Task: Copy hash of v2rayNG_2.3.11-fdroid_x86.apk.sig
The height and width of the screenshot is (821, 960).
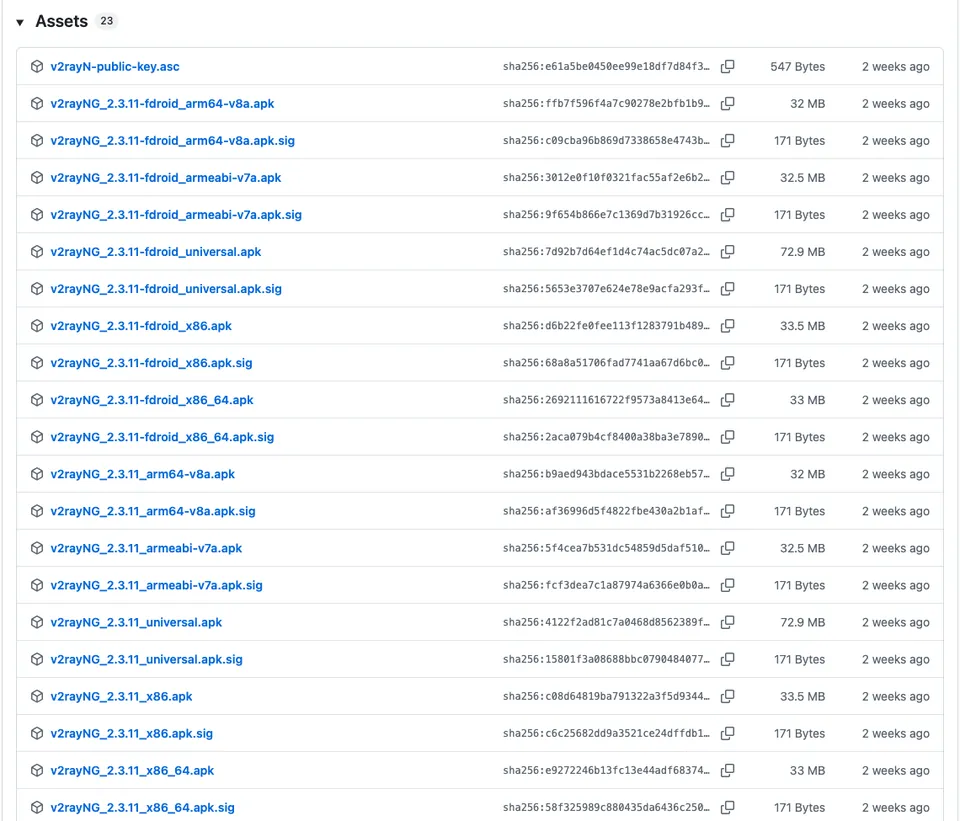Action: [x=727, y=362]
